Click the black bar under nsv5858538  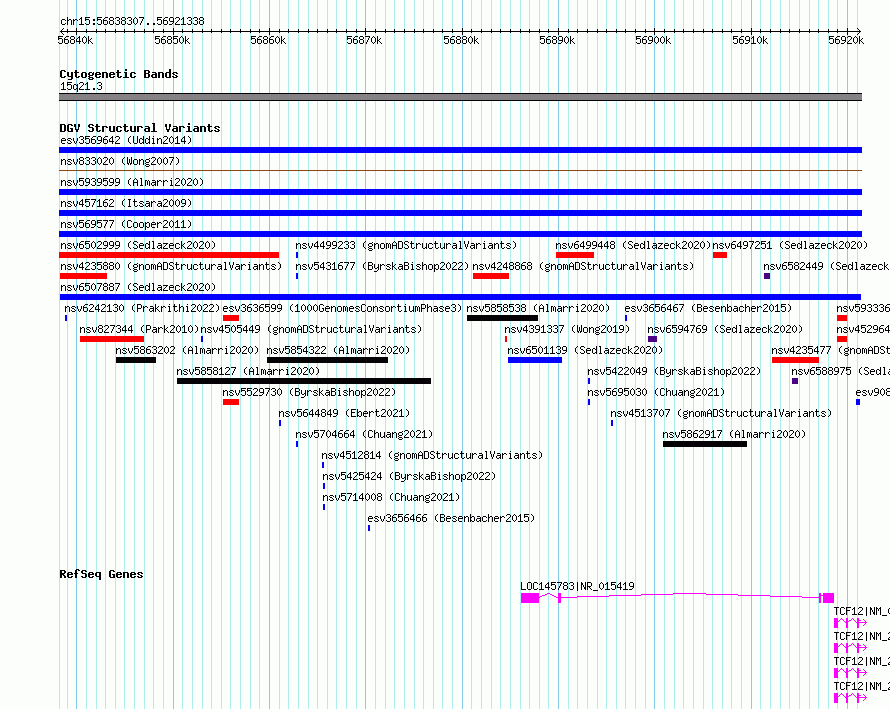(502, 318)
